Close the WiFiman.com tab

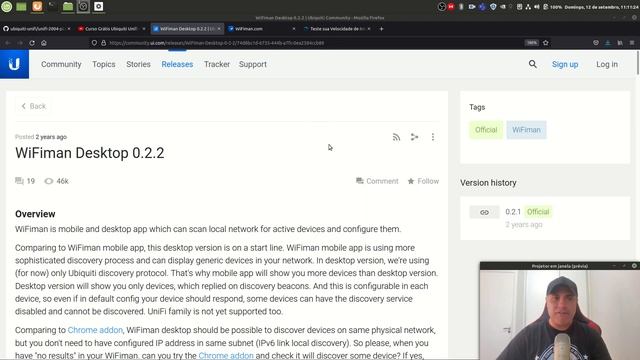click(x=294, y=29)
